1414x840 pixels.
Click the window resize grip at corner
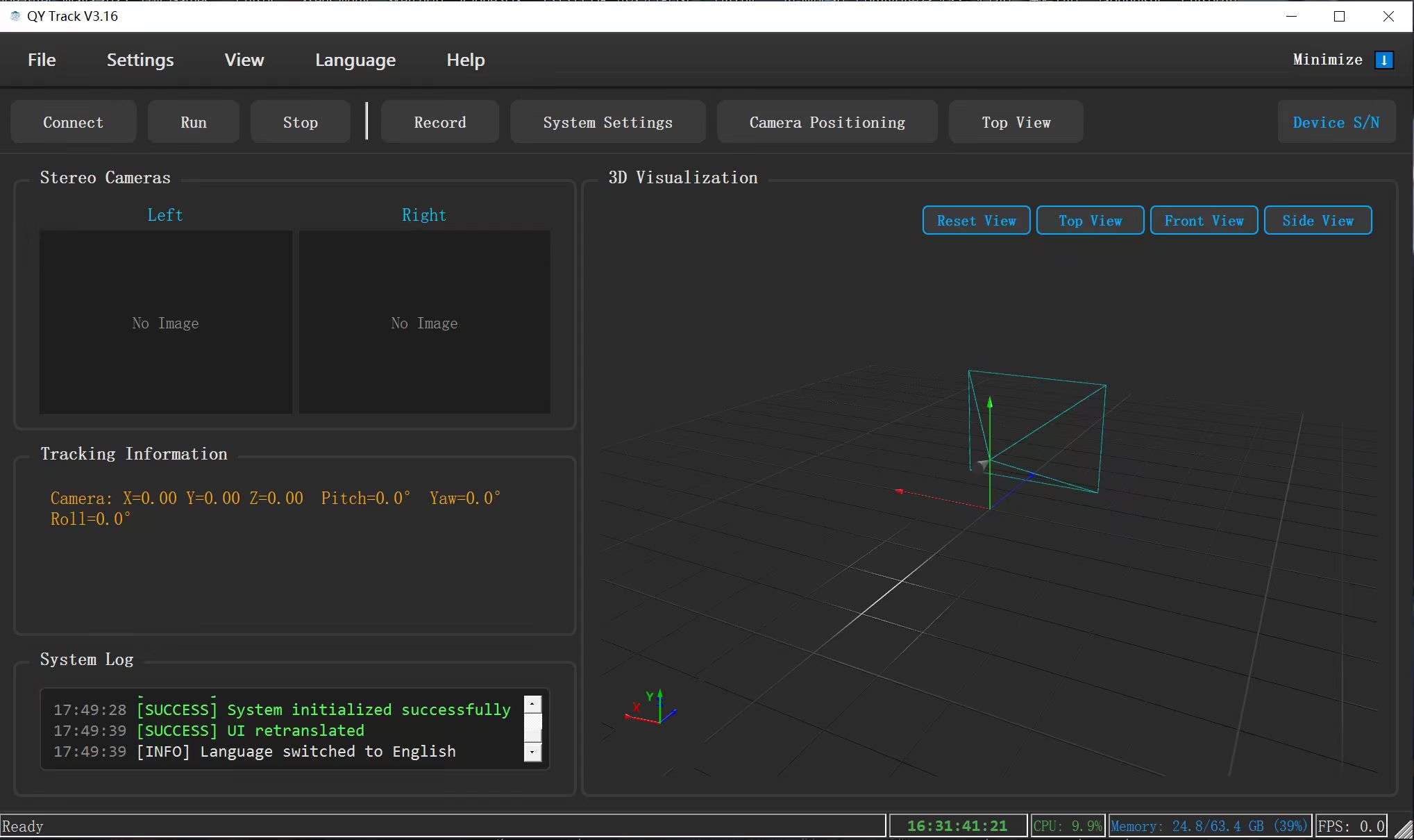[1404, 830]
